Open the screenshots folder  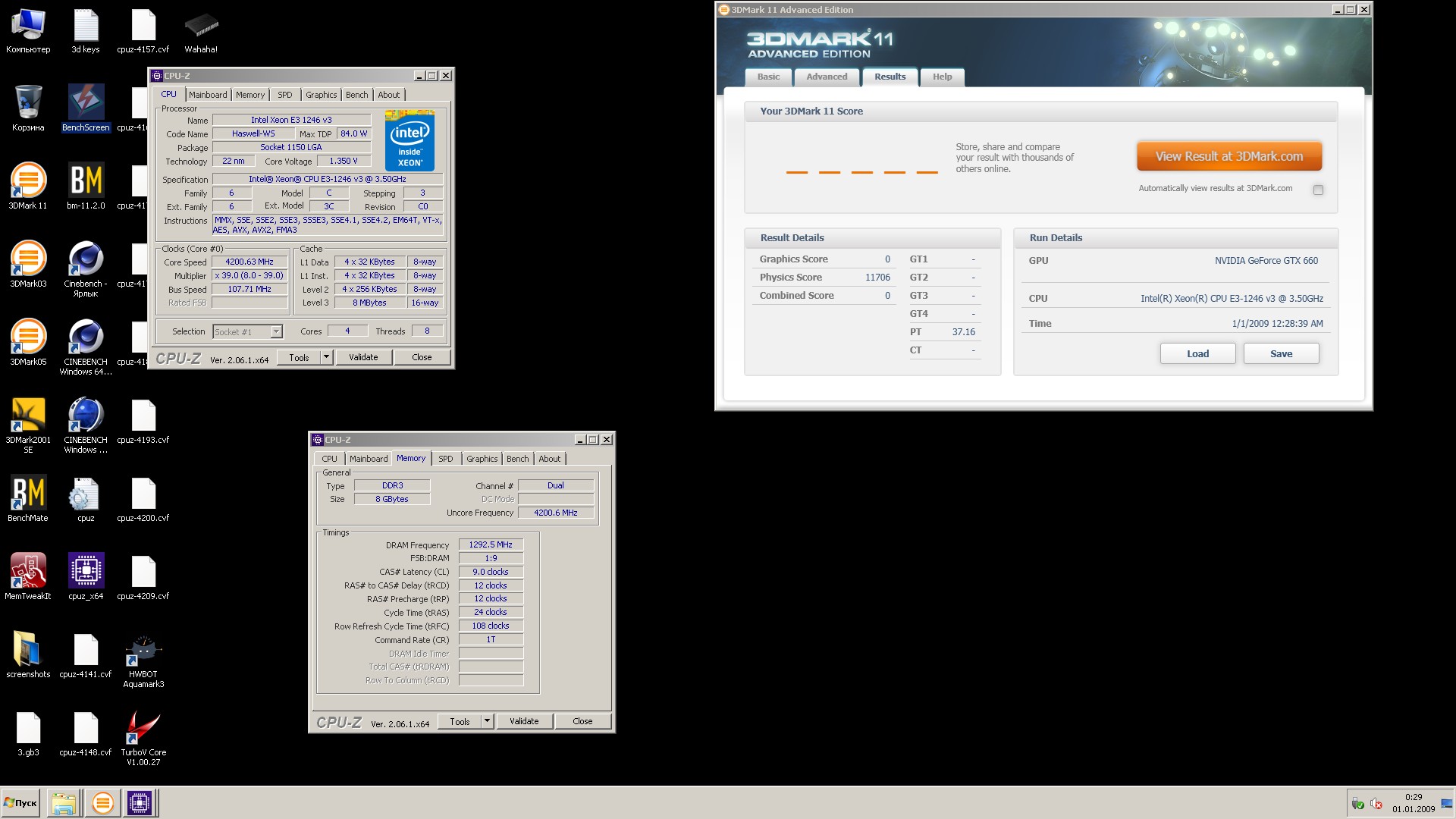pos(28,655)
